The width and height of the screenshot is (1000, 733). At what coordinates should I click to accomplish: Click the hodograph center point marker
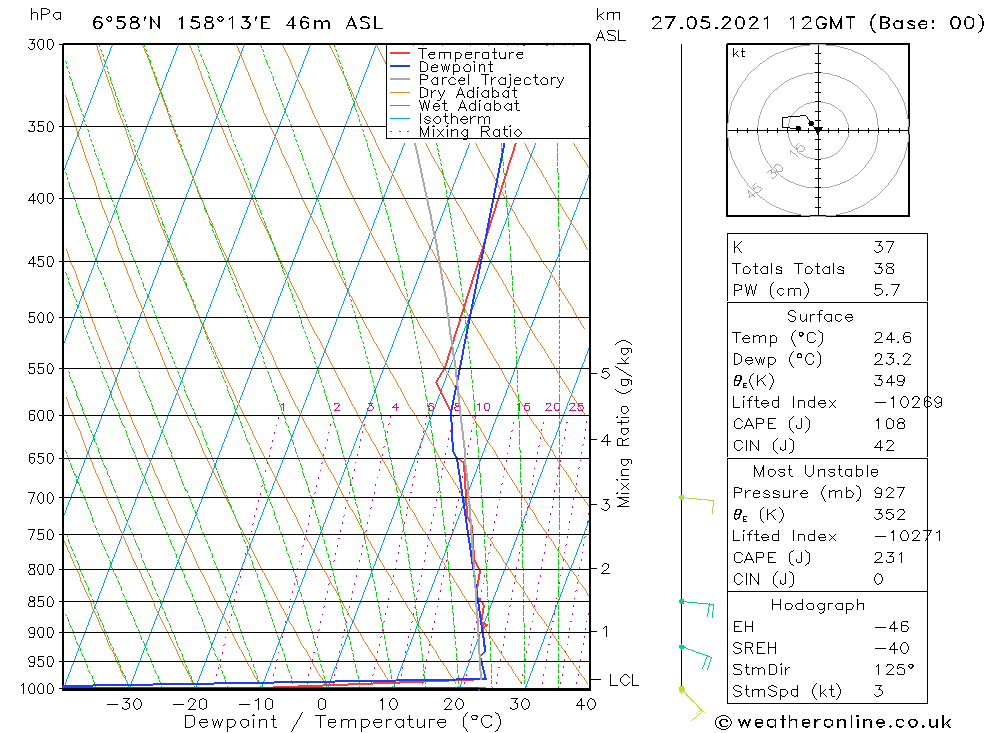click(x=818, y=130)
